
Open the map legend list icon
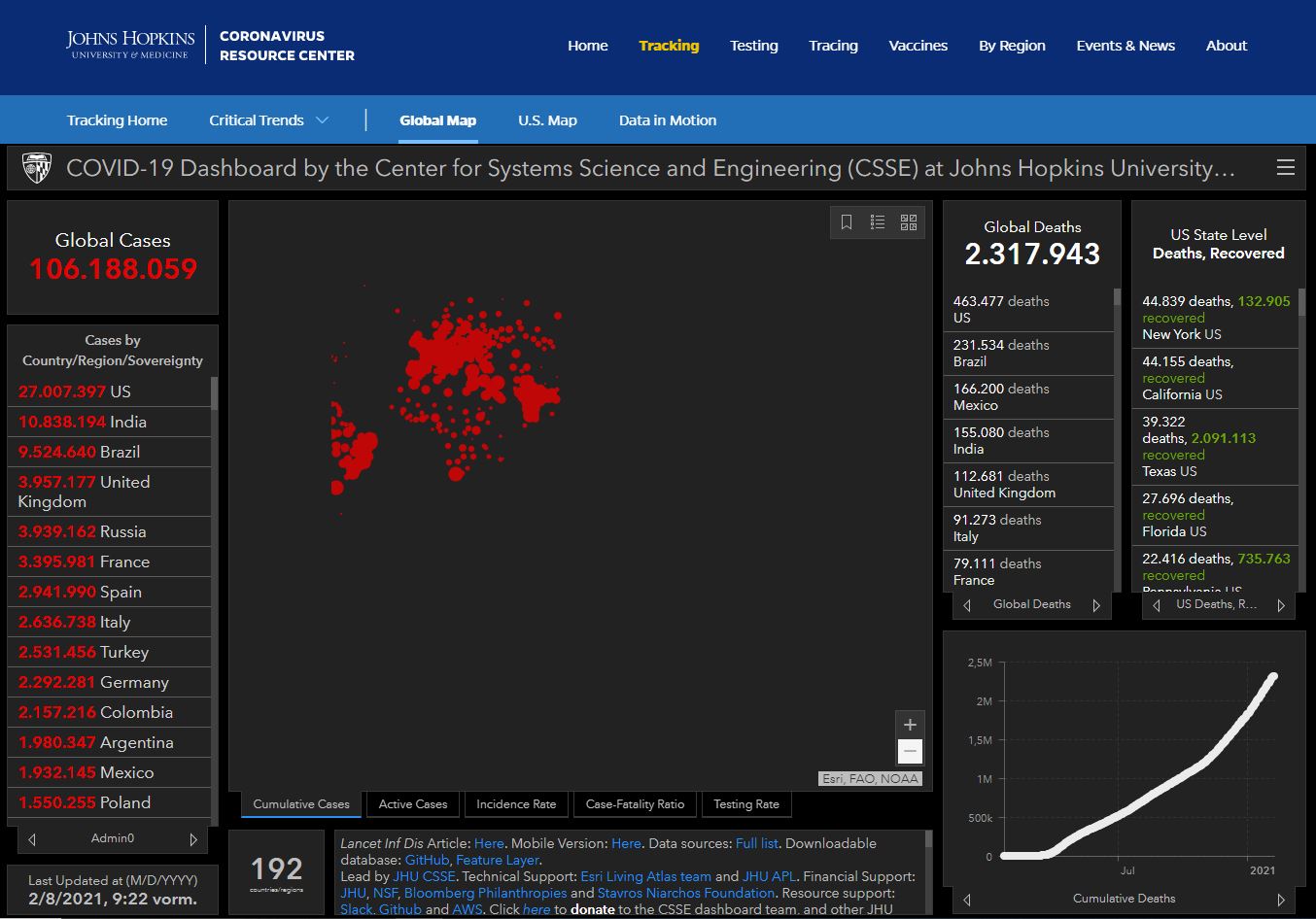click(x=878, y=222)
